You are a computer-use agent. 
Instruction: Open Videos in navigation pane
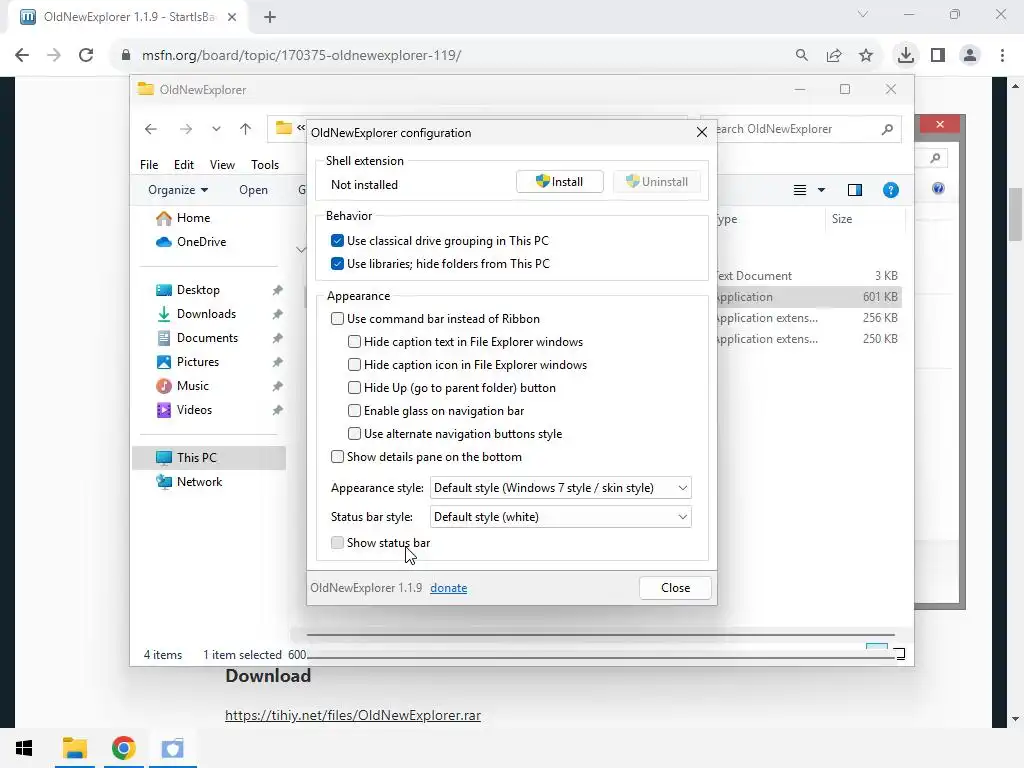[x=194, y=410]
